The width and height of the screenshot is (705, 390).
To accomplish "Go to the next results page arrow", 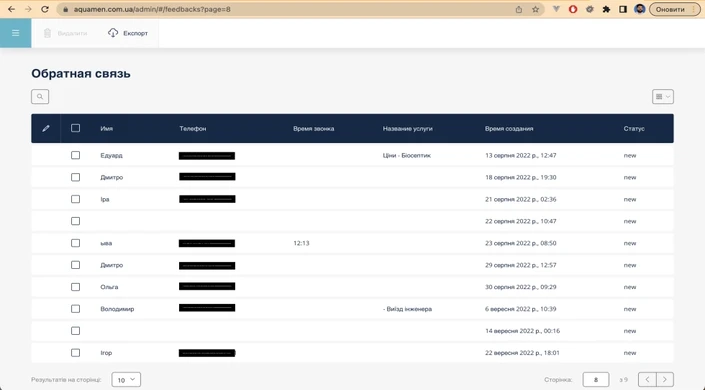I will (x=665, y=380).
